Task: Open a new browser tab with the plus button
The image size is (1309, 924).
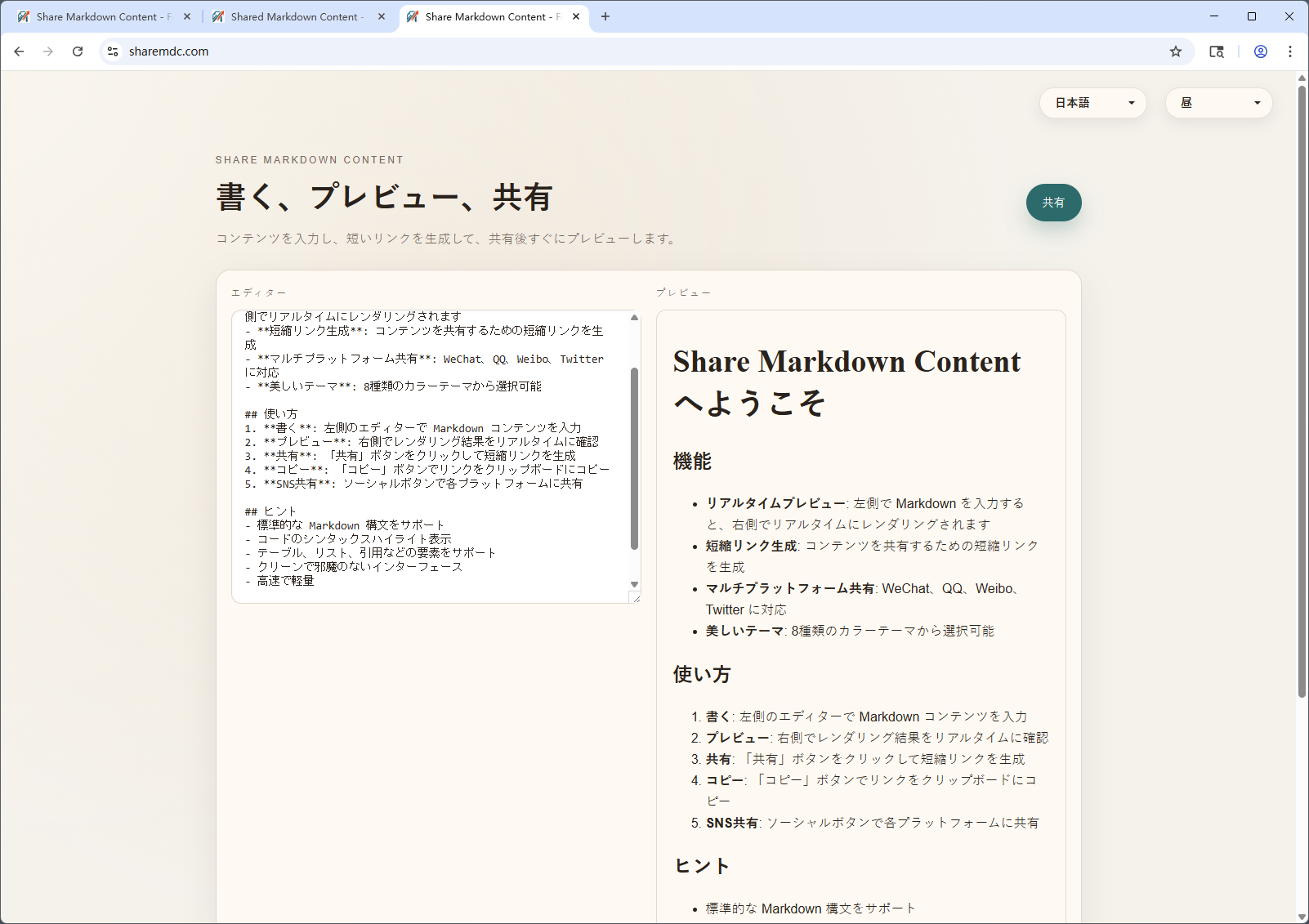Action: pyautogui.click(x=605, y=16)
